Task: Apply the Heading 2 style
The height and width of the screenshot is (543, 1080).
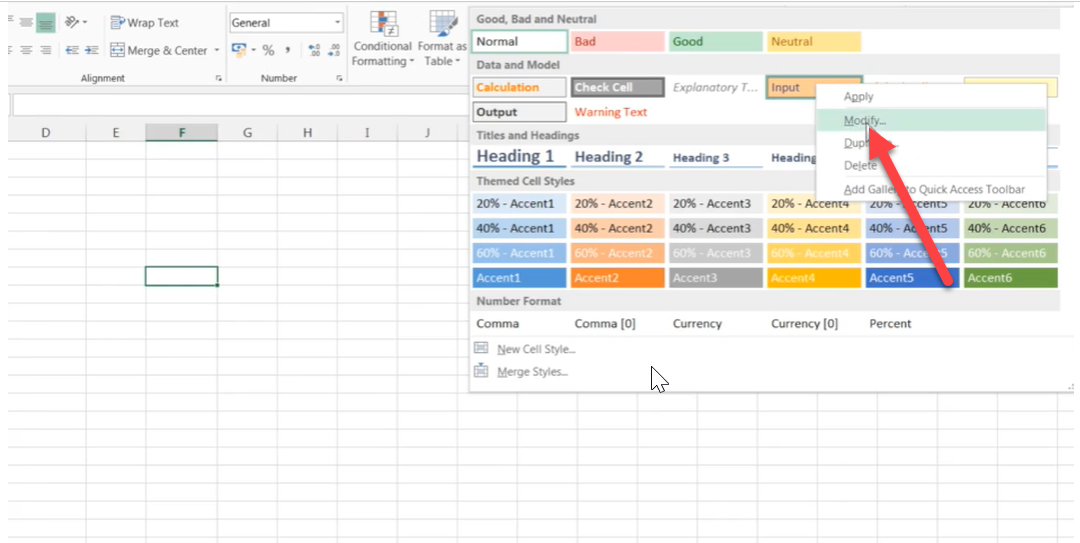Action: 618,157
